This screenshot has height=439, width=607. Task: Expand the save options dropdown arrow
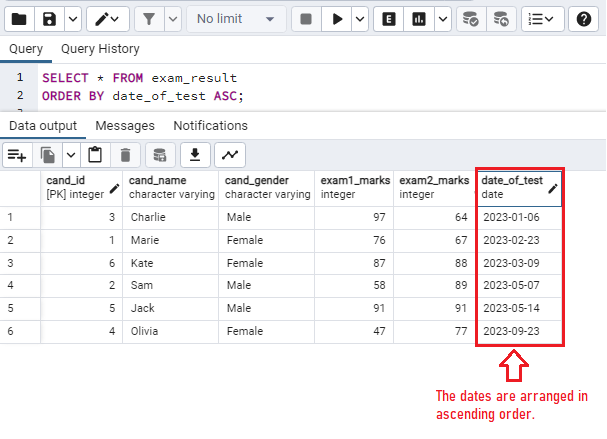[x=73, y=19]
